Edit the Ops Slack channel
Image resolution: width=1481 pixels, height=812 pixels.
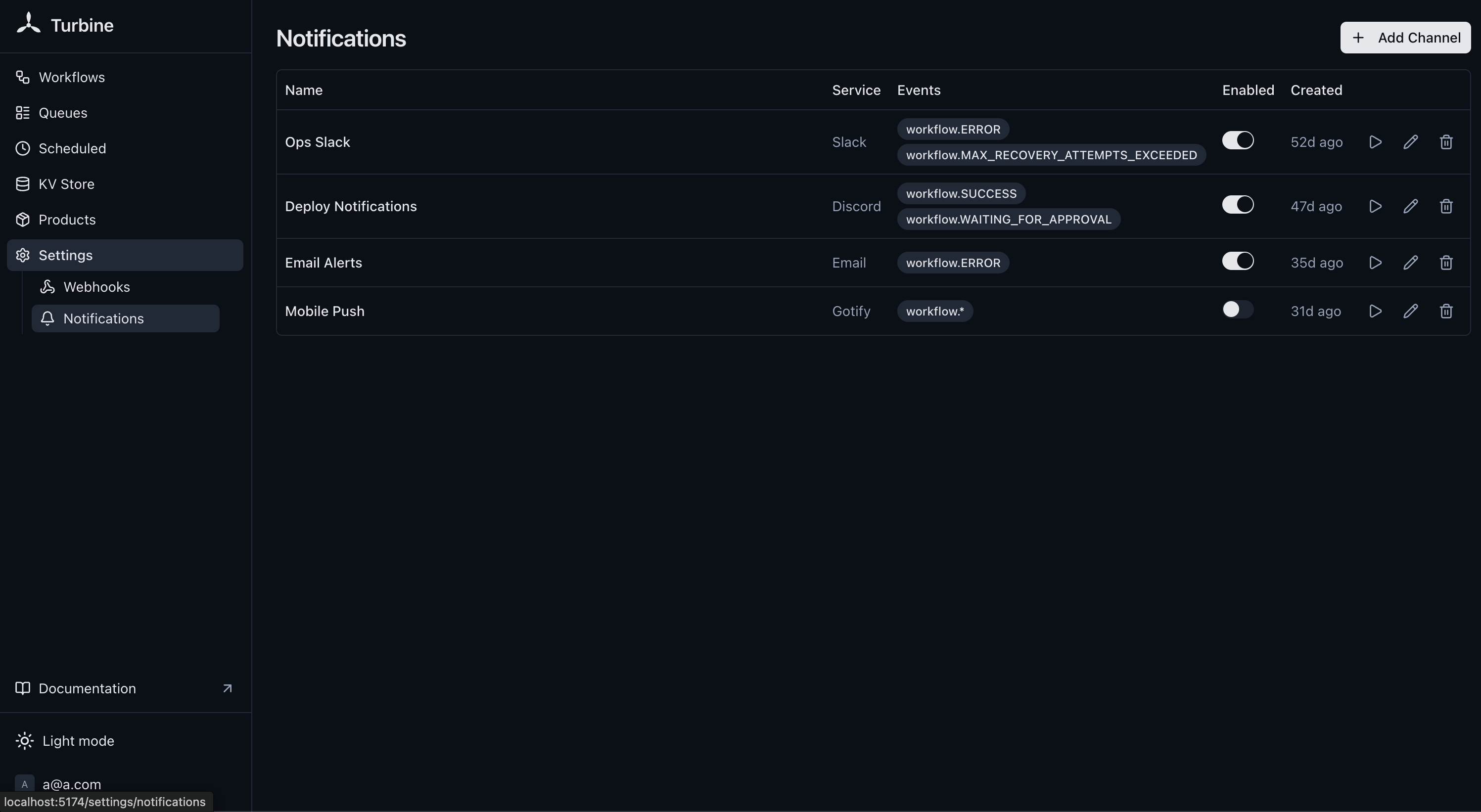point(1411,142)
